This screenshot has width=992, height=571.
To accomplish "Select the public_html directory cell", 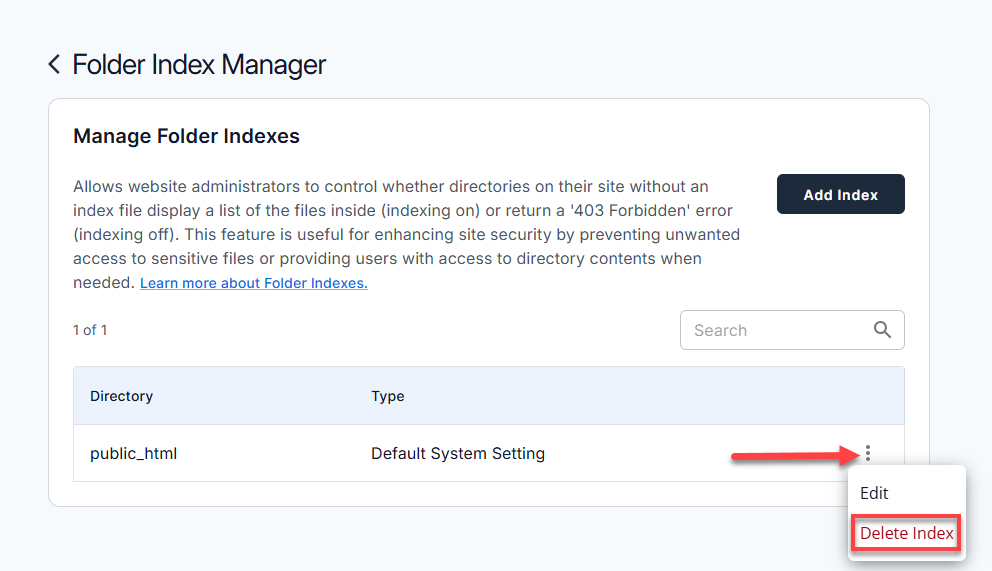I will [133, 453].
